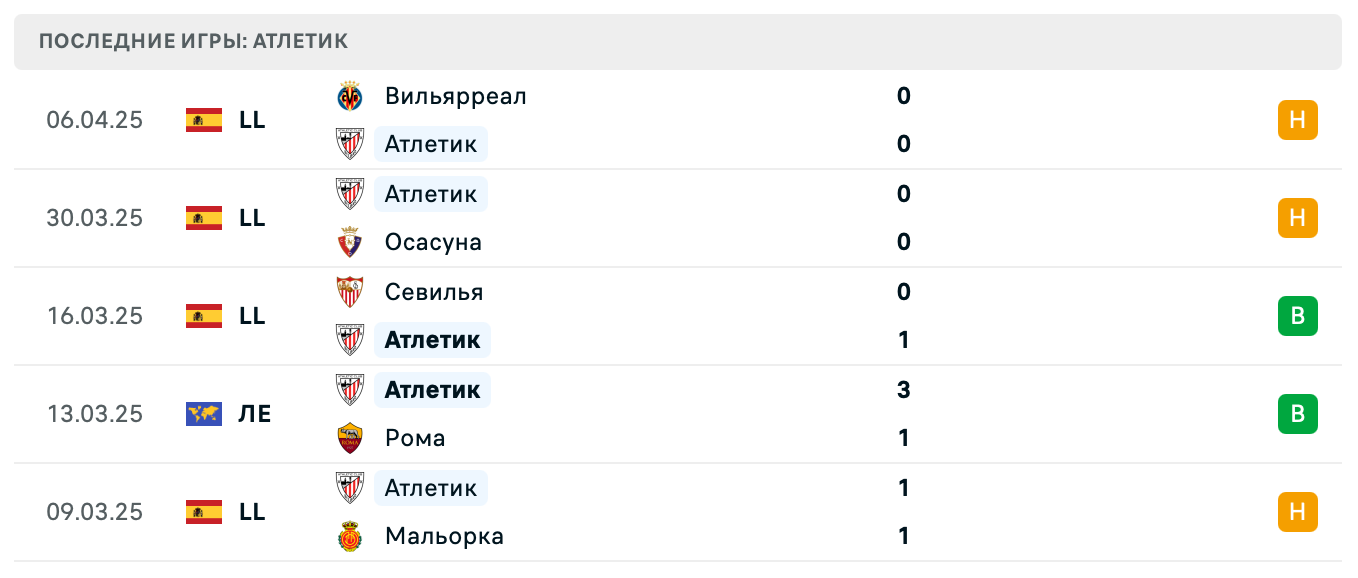Click the ЛЕ competition label
The image size is (1358, 578).
tap(255, 414)
